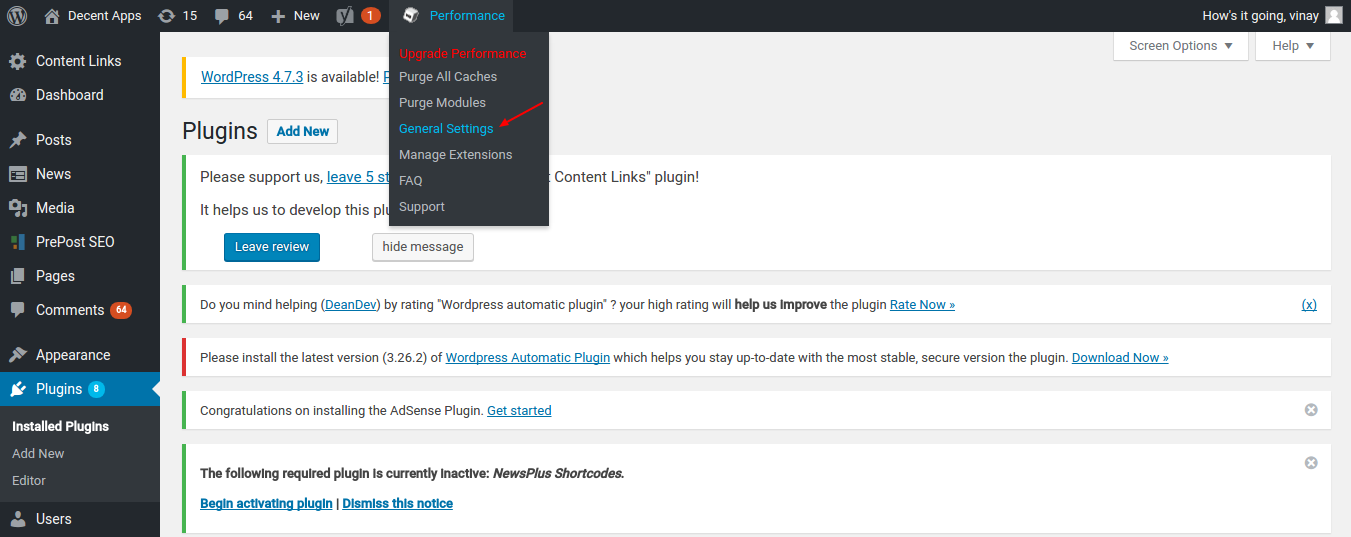The image size is (1351, 537).
Task: Open the Begin activating plugin link
Action: 266,504
